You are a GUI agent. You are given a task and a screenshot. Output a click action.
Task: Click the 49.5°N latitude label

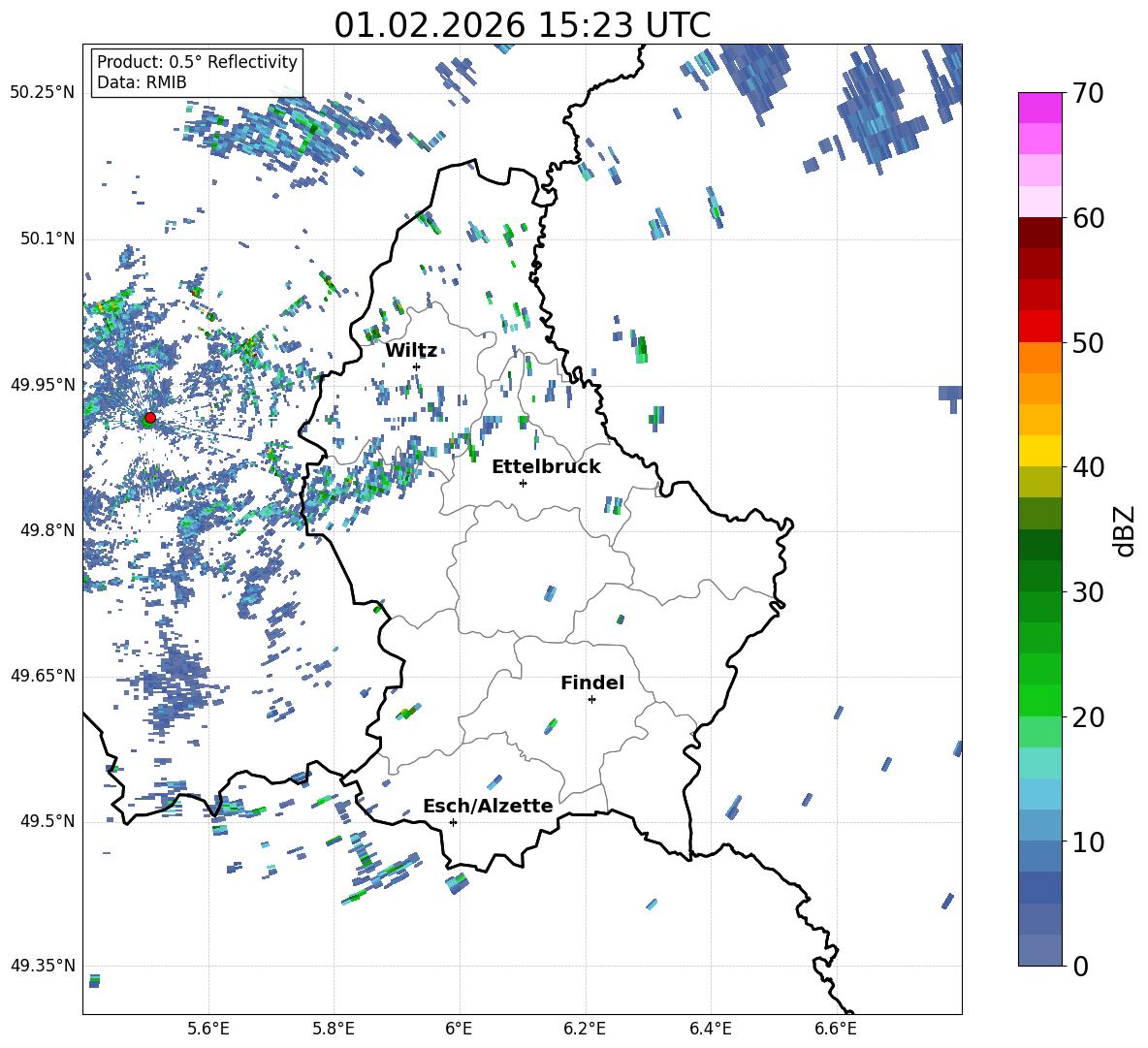(48, 821)
